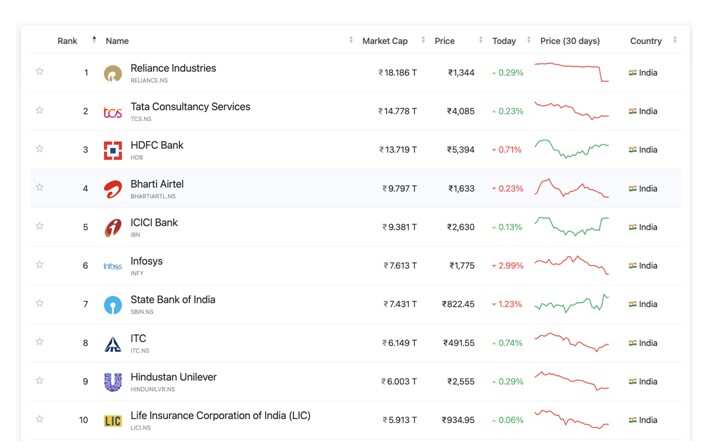This screenshot has width=722, height=447.
Task: Click the ITC logo
Action: [x=113, y=344]
